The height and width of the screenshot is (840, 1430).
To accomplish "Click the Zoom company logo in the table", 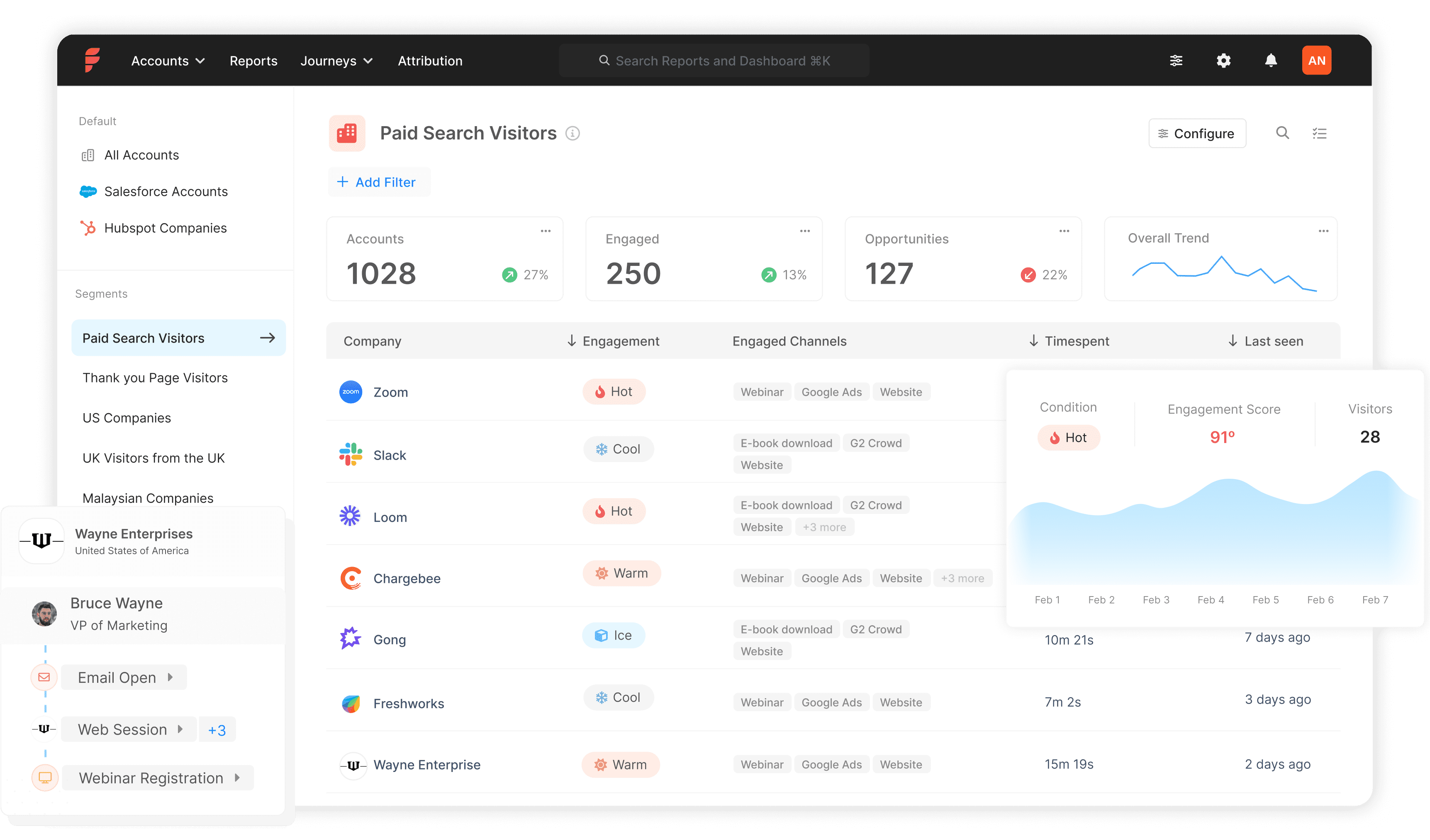I will coord(351,392).
